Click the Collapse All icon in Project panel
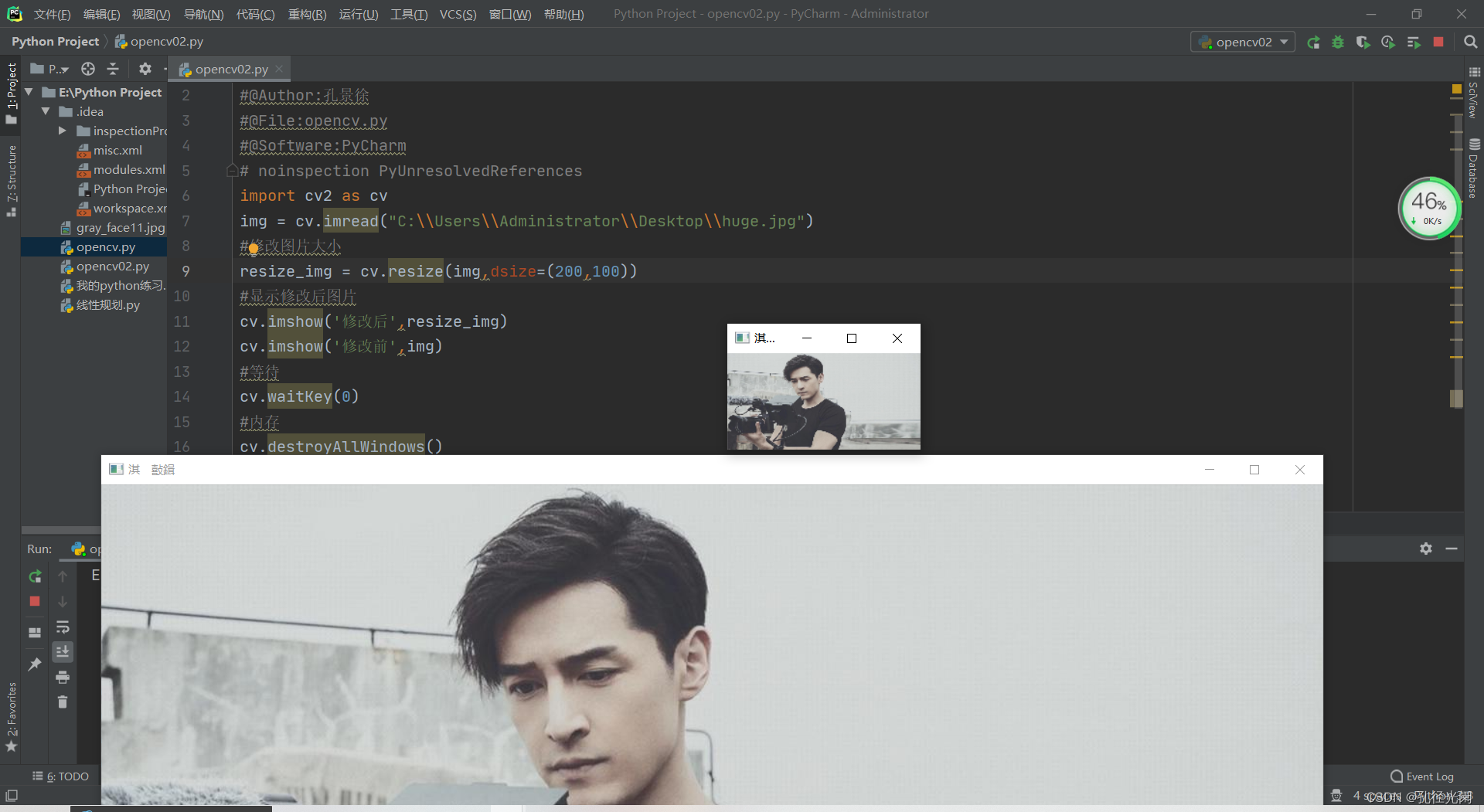The width and height of the screenshot is (1484, 812). 113,69
